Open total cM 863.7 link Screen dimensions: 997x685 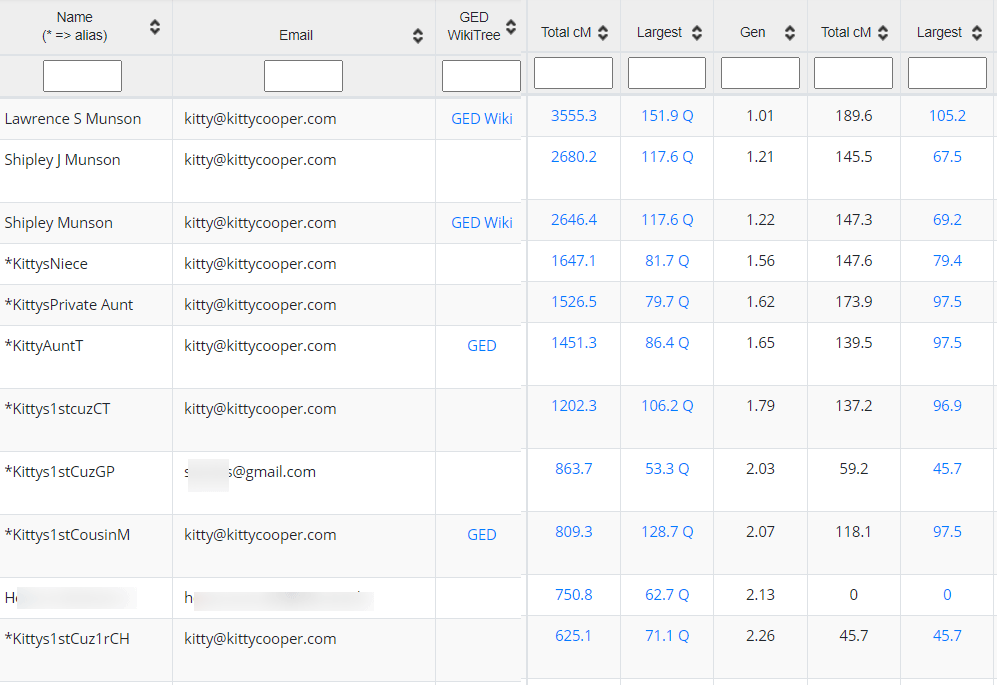(574, 469)
